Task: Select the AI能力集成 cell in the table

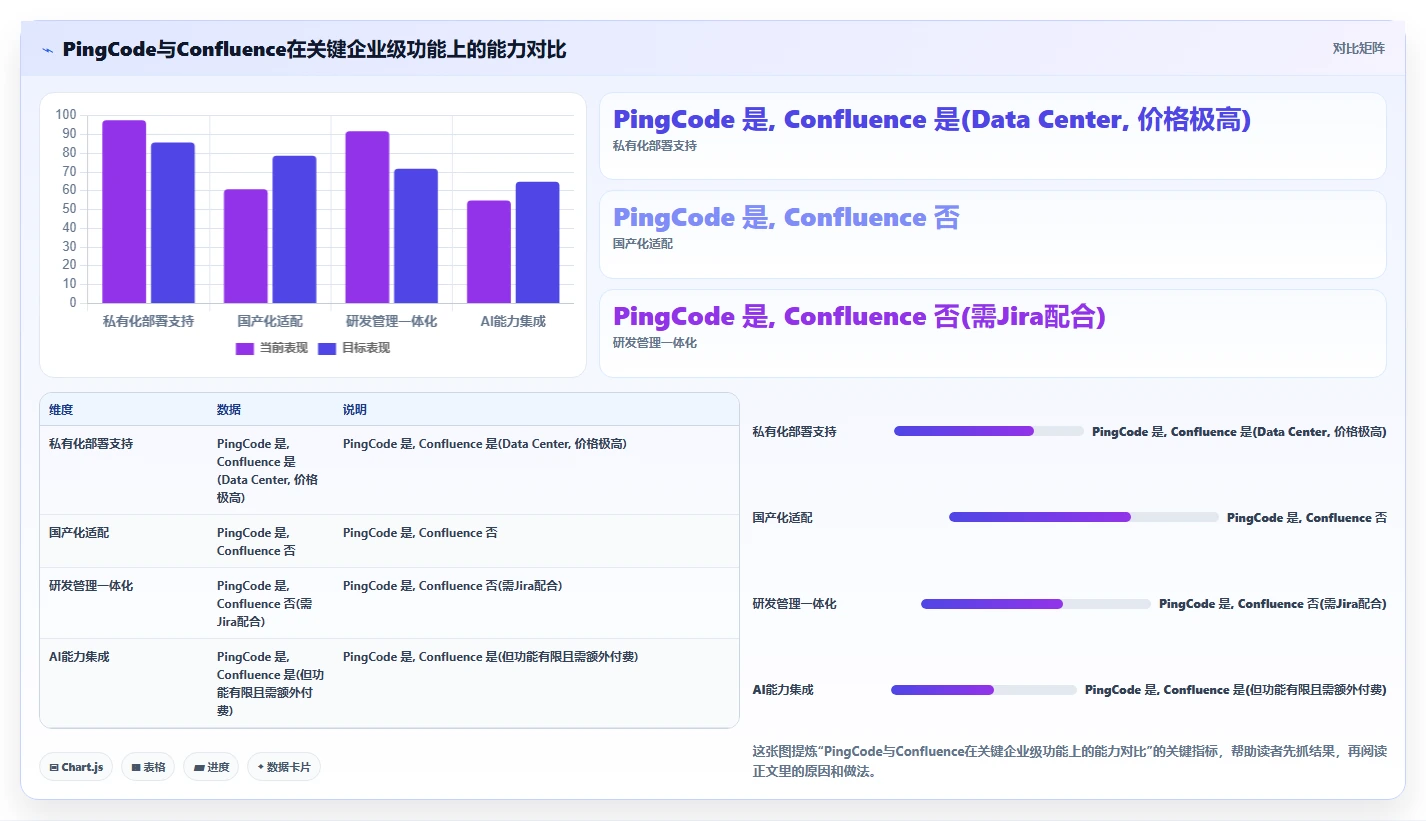Action: tap(123, 683)
